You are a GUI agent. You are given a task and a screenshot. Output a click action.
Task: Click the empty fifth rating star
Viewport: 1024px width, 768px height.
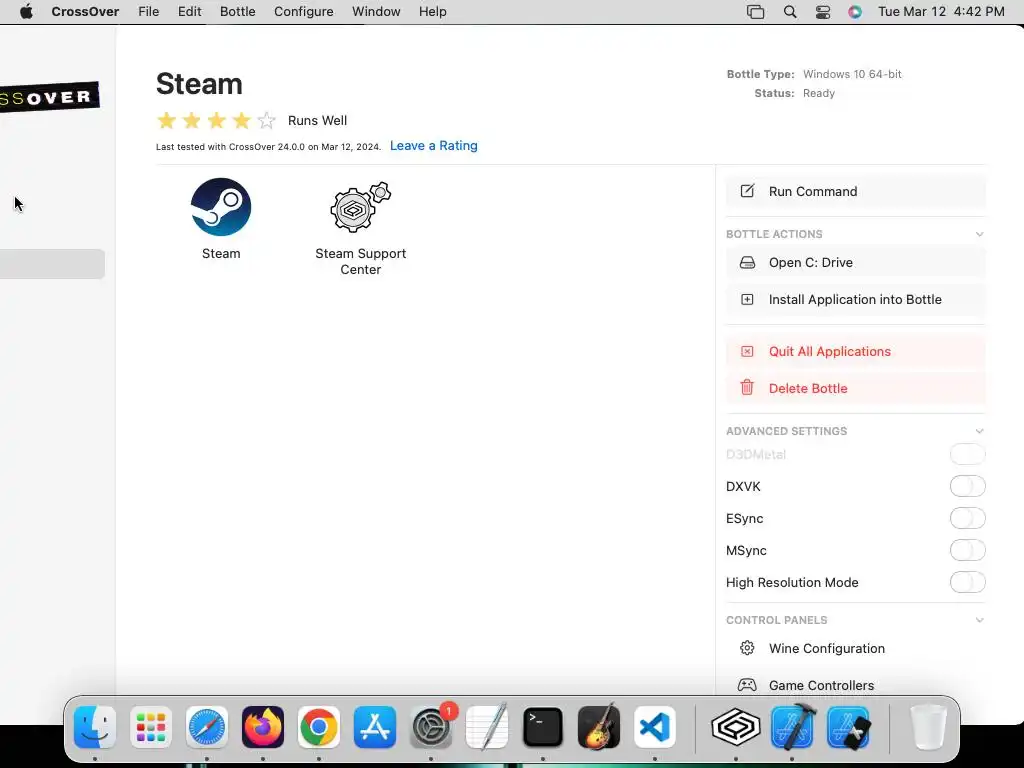[x=266, y=120]
